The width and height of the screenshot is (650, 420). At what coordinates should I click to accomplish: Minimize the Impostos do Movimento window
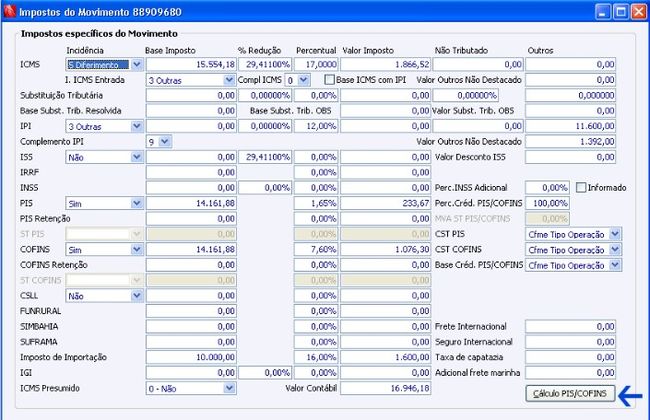[x=604, y=12]
